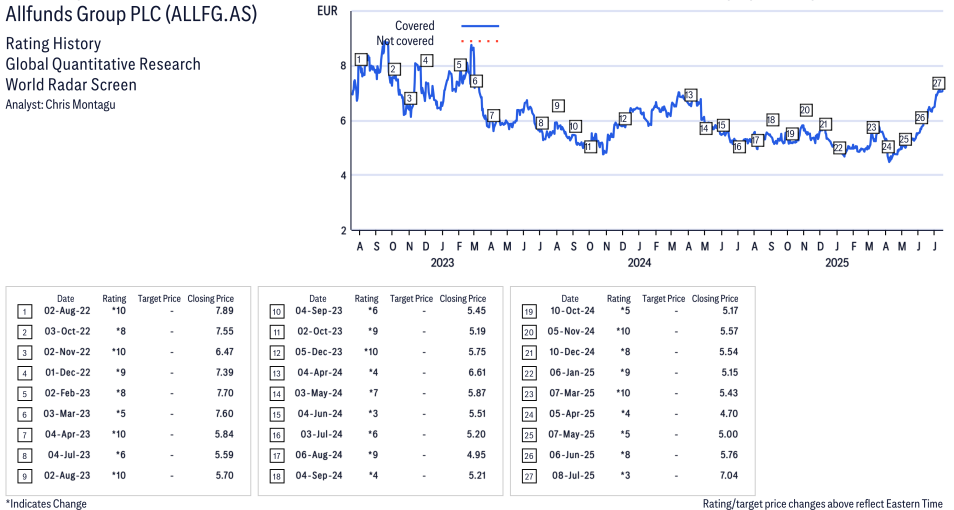This screenshot has width=954, height=510.
Task: Click box number 23 in the table
Action: tap(529, 394)
